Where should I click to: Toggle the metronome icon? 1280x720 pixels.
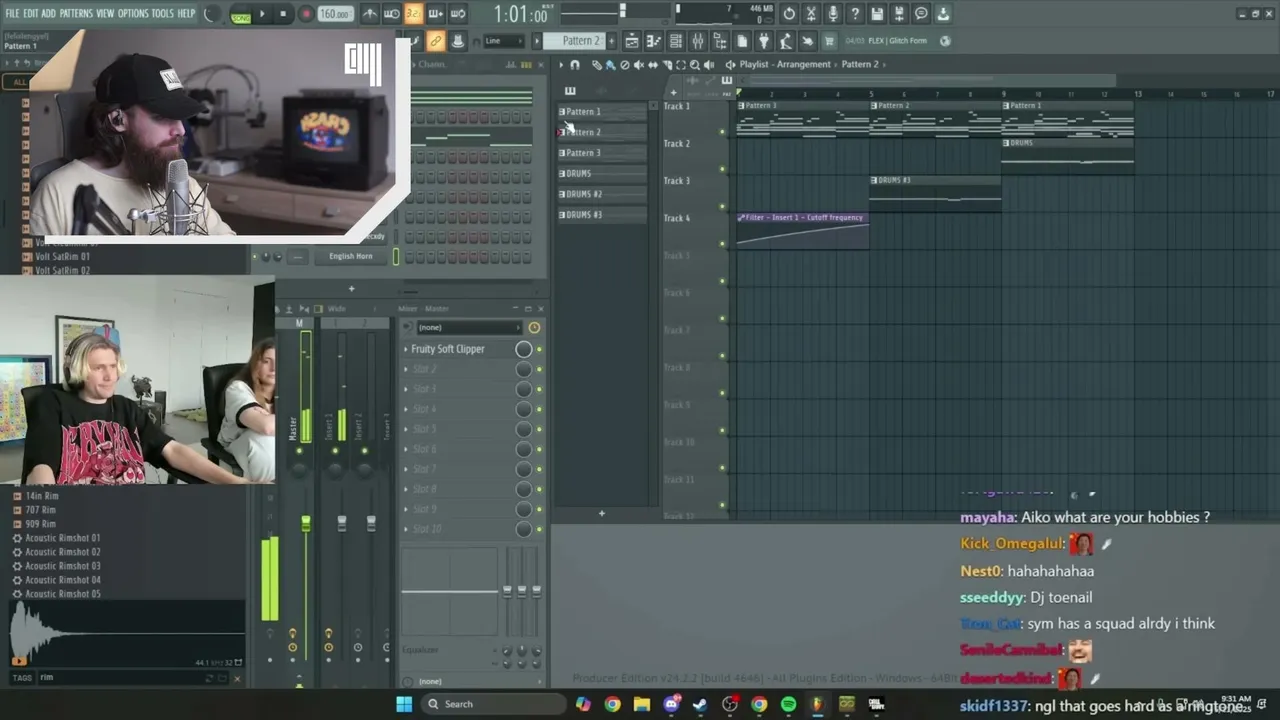tap(370, 14)
